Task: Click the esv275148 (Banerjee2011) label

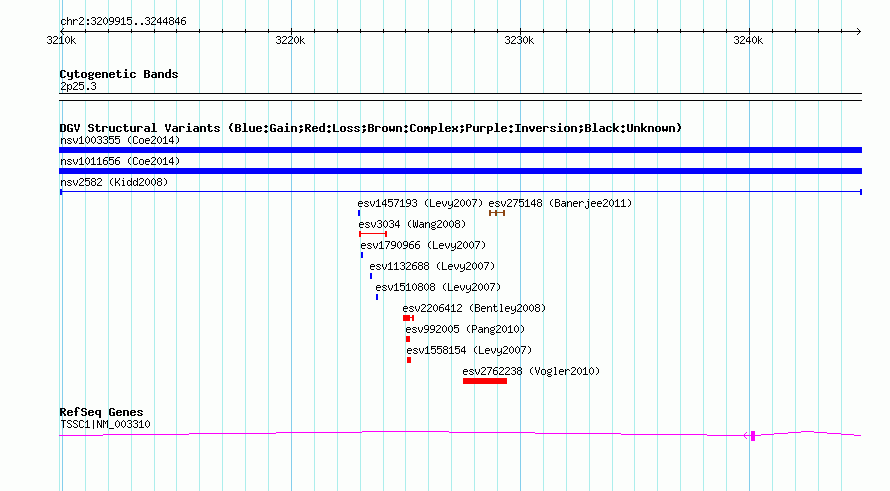Action: click(x=560, y=203)
